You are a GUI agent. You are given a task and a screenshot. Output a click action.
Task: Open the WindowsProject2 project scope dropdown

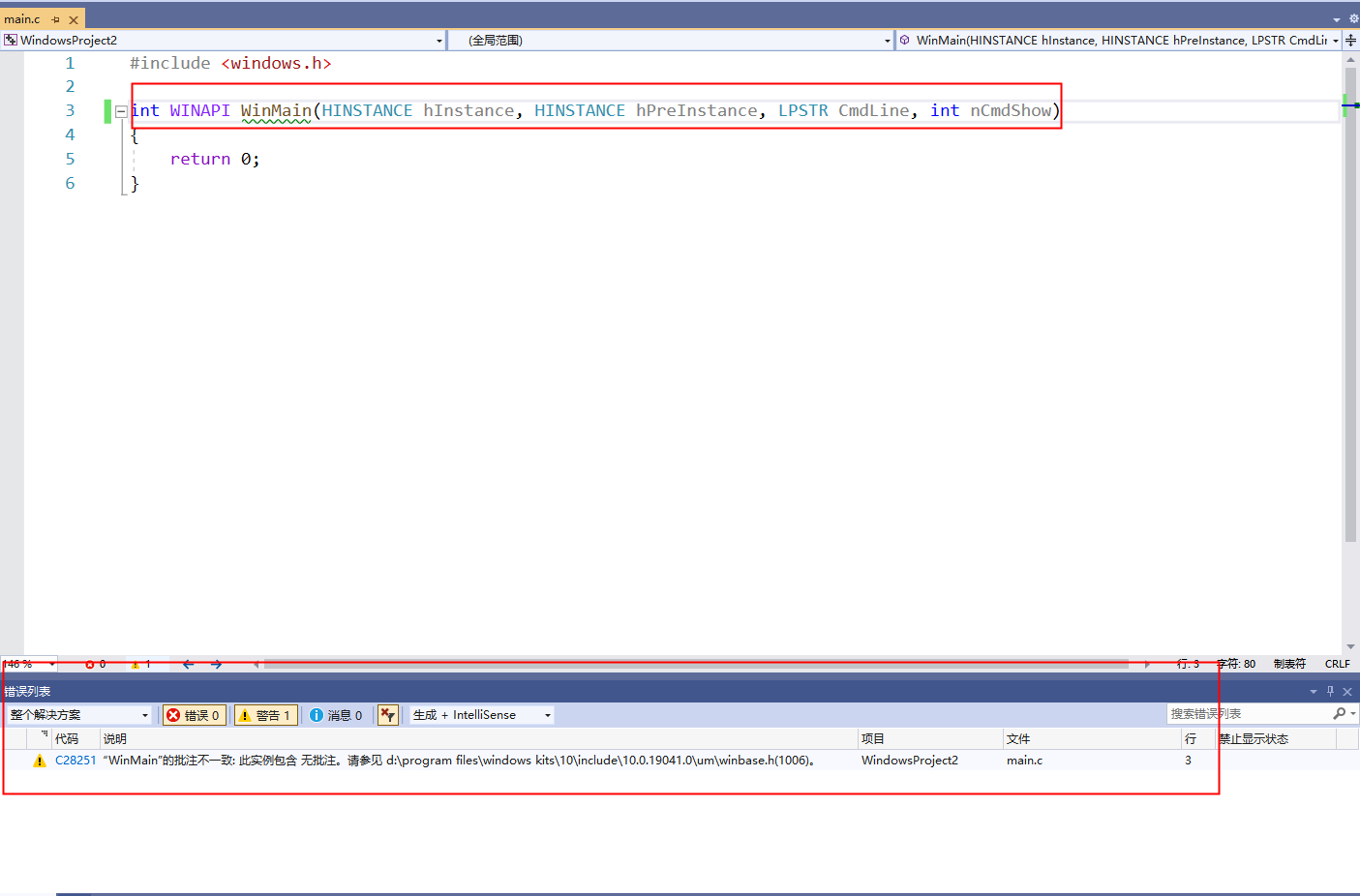439,41
